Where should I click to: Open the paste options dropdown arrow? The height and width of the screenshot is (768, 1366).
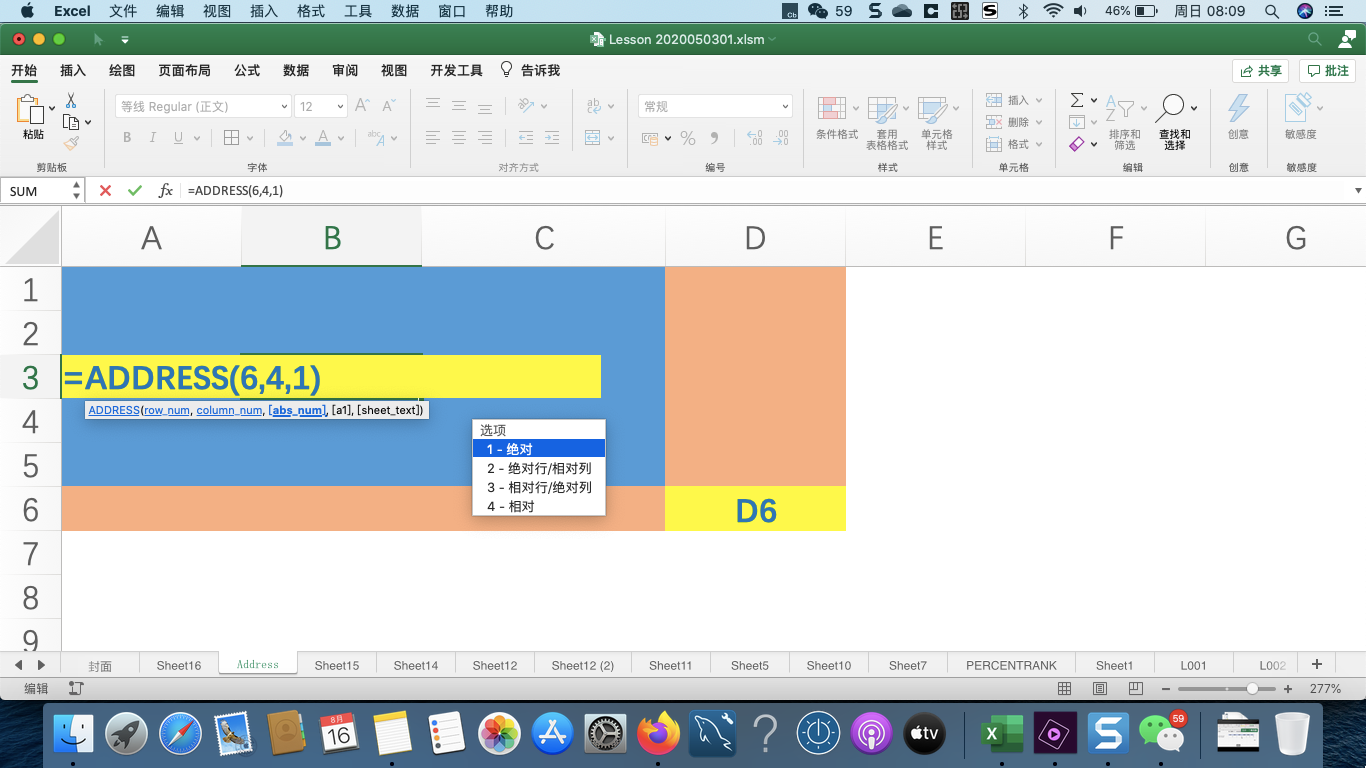click(x=51, y=108)
